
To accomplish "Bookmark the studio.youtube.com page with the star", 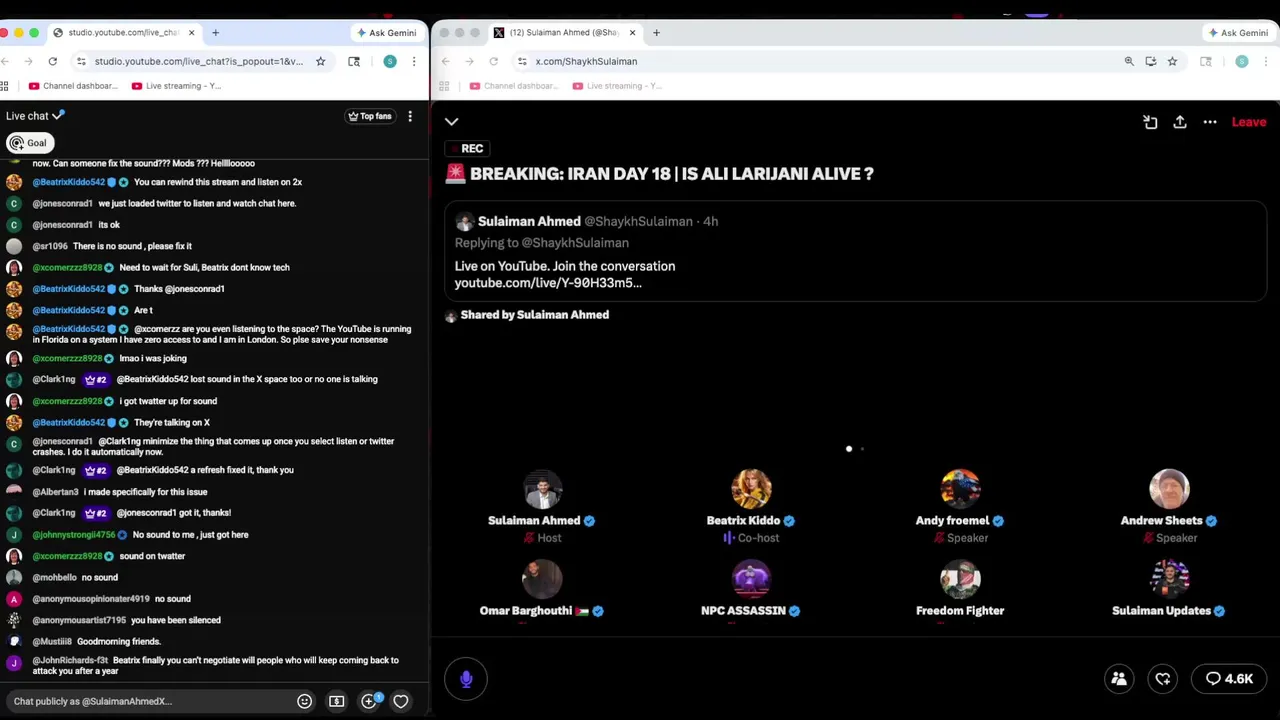I will tap(320, 61).
